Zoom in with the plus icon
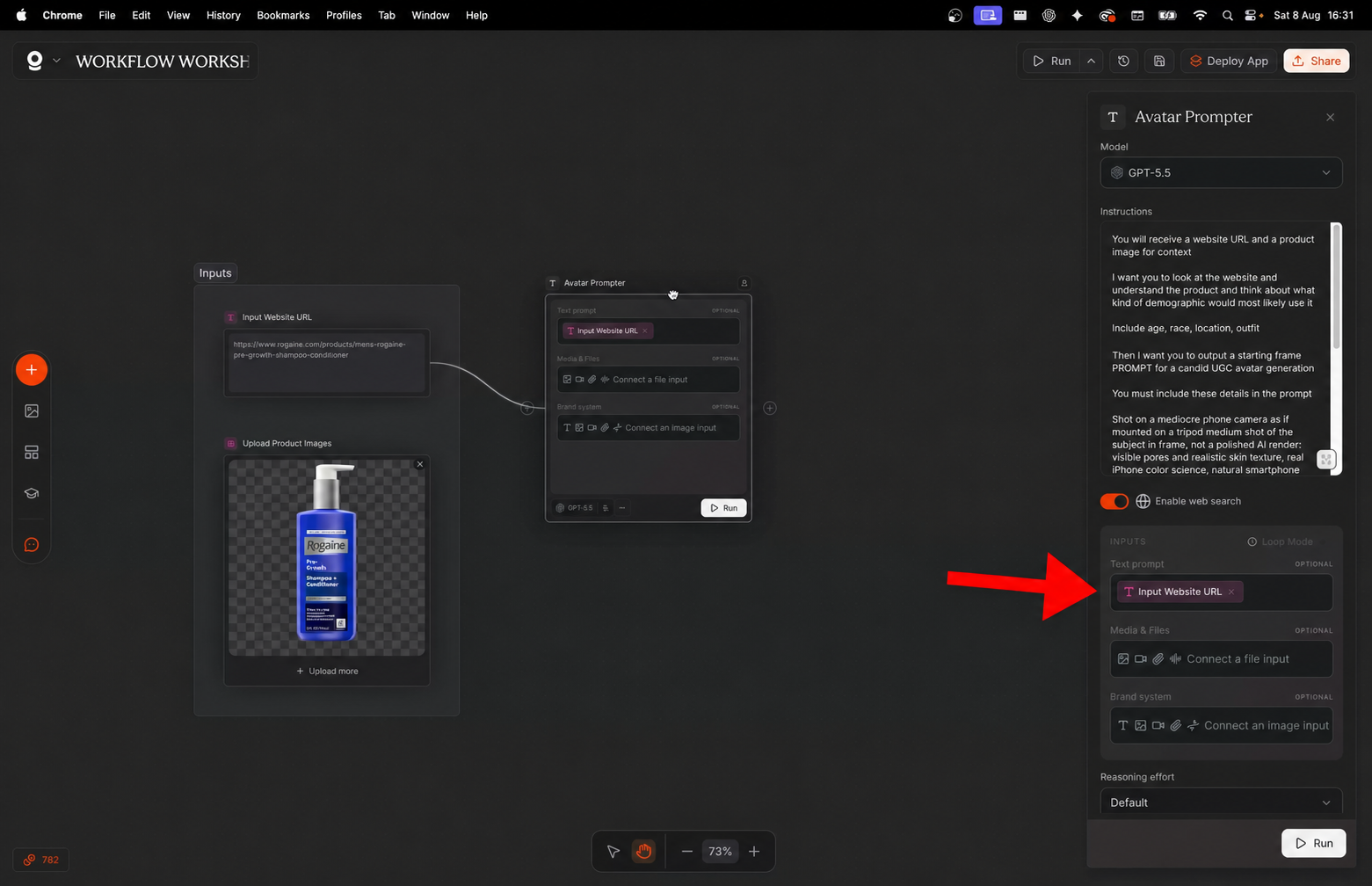This screenshot has width=1372, height=886. point(754,851)
